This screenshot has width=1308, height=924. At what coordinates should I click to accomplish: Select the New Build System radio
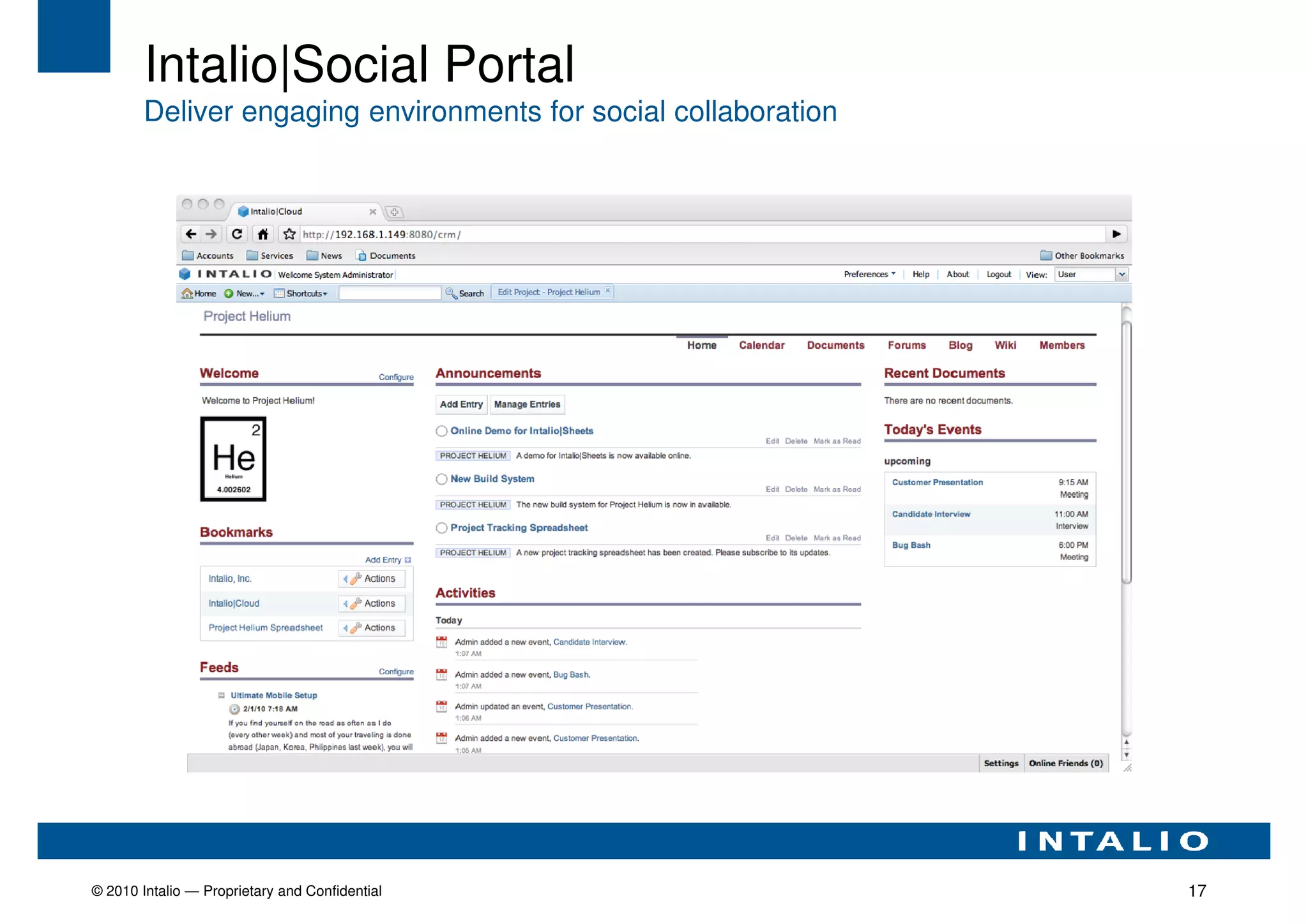click(441, 479)
